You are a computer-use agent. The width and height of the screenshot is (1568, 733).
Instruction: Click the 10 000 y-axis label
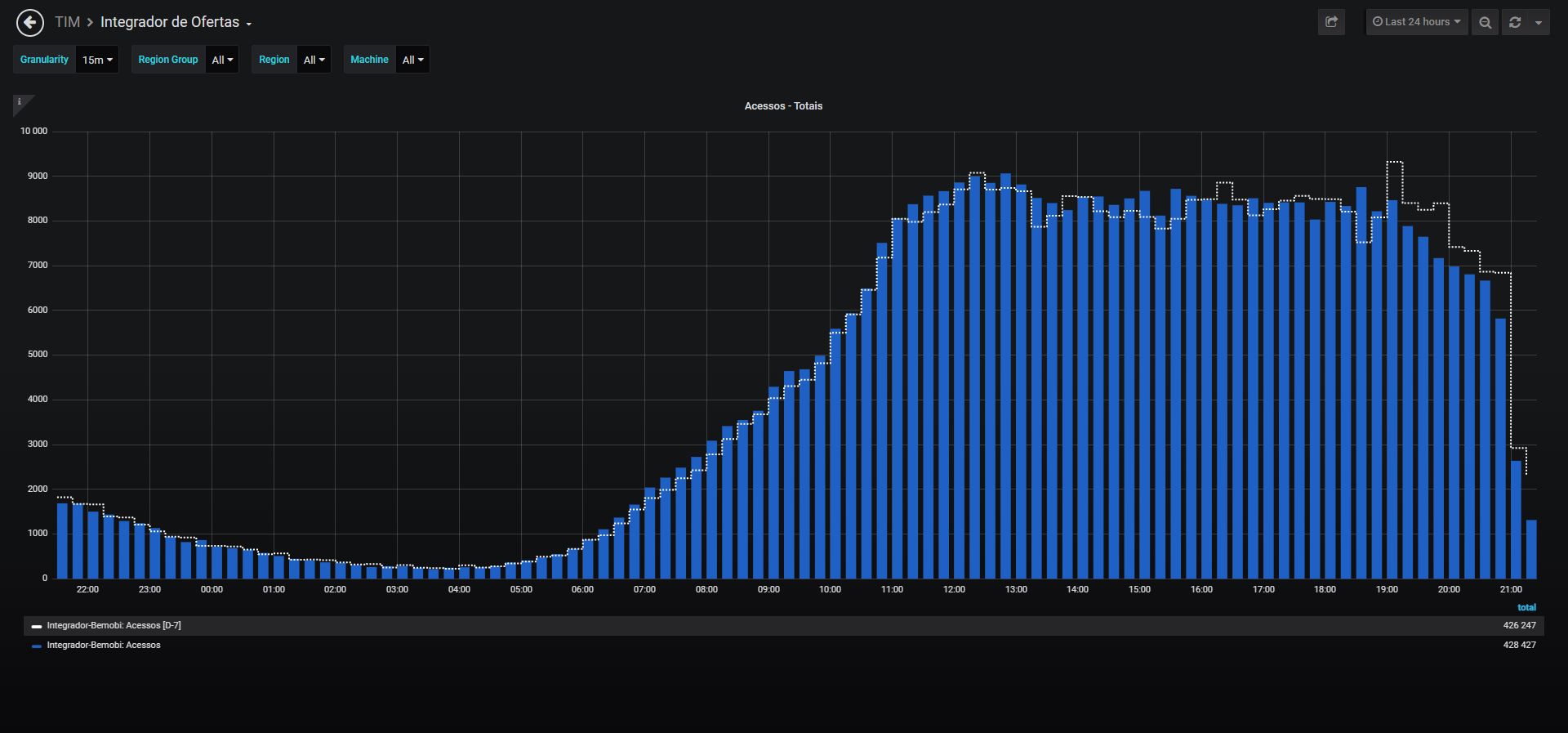[x=33, y=132]
